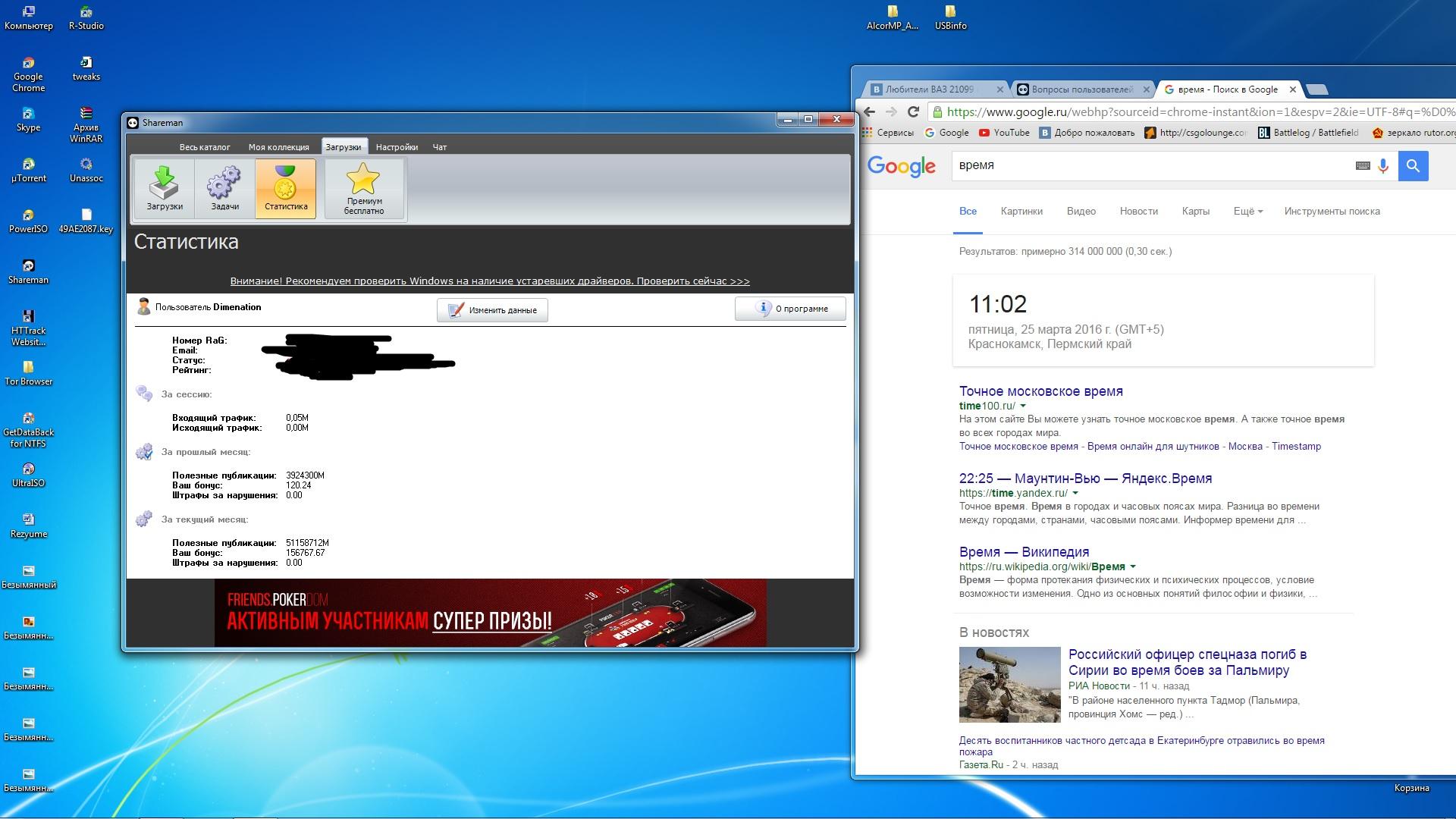Launch Skype from the desktop
The image size is (1456, 819).
point(28,120)
